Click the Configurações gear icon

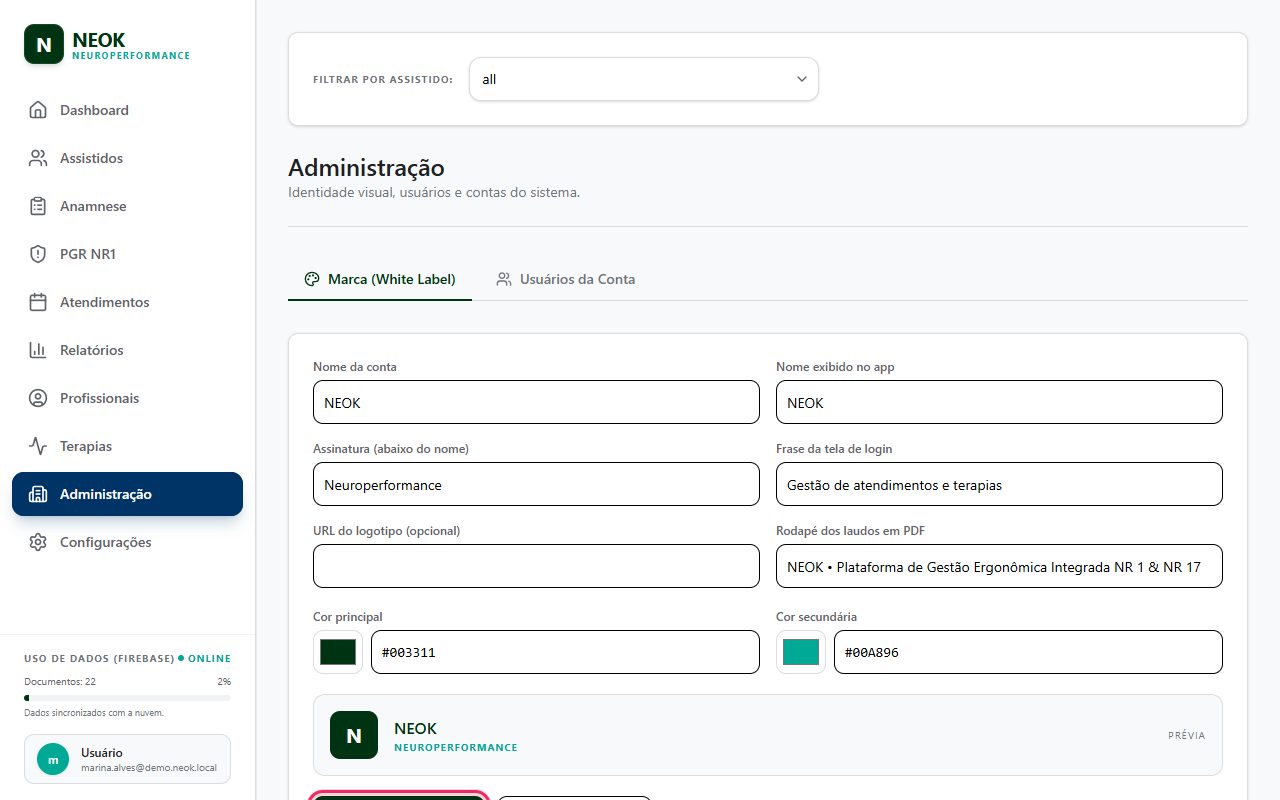tap(38, 542)
